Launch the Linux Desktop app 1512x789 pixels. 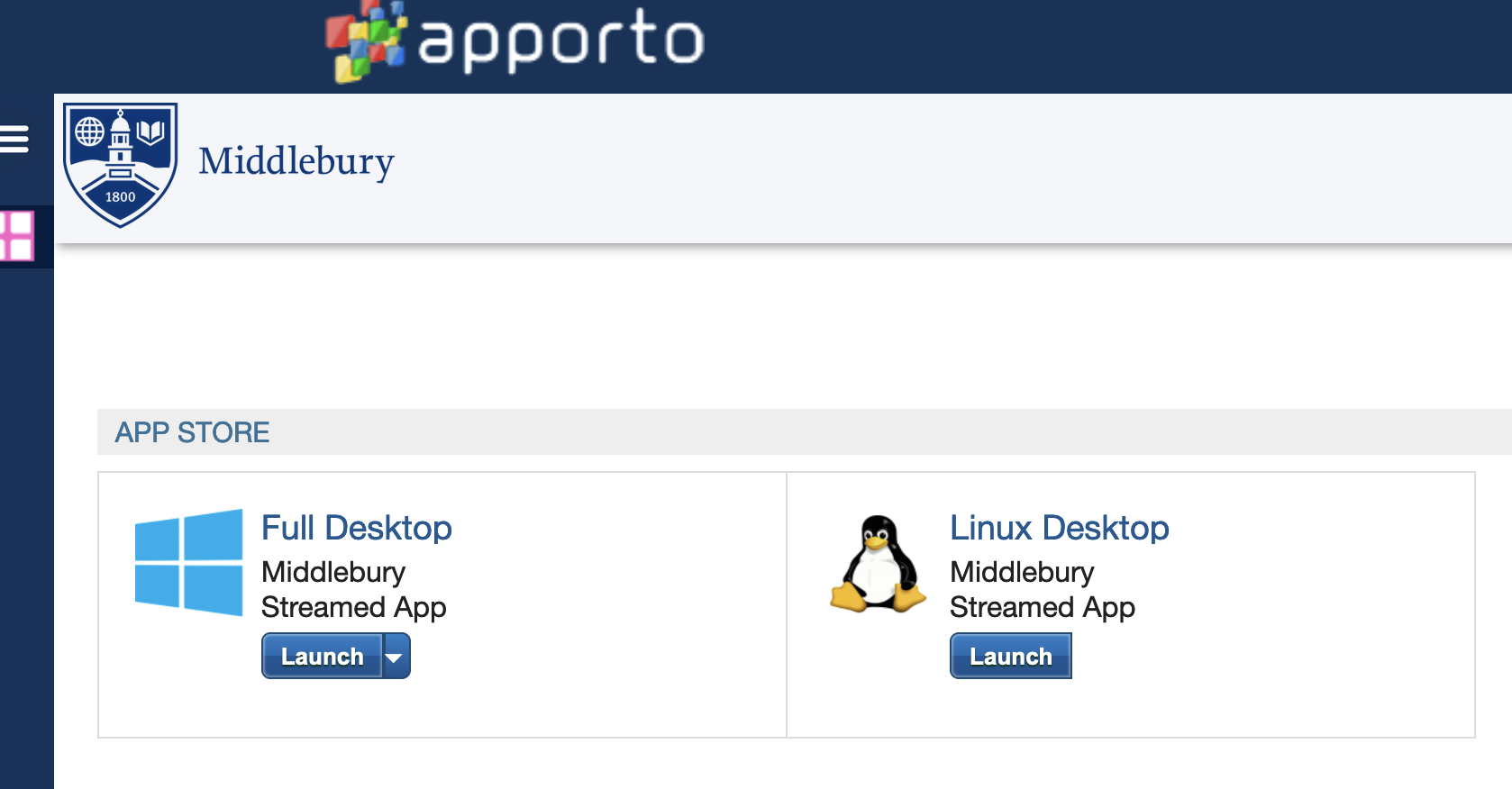(1010, 656)
